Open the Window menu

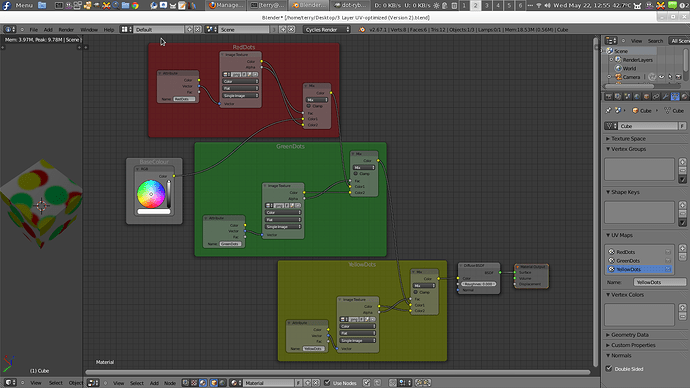[x=89, y=29]
